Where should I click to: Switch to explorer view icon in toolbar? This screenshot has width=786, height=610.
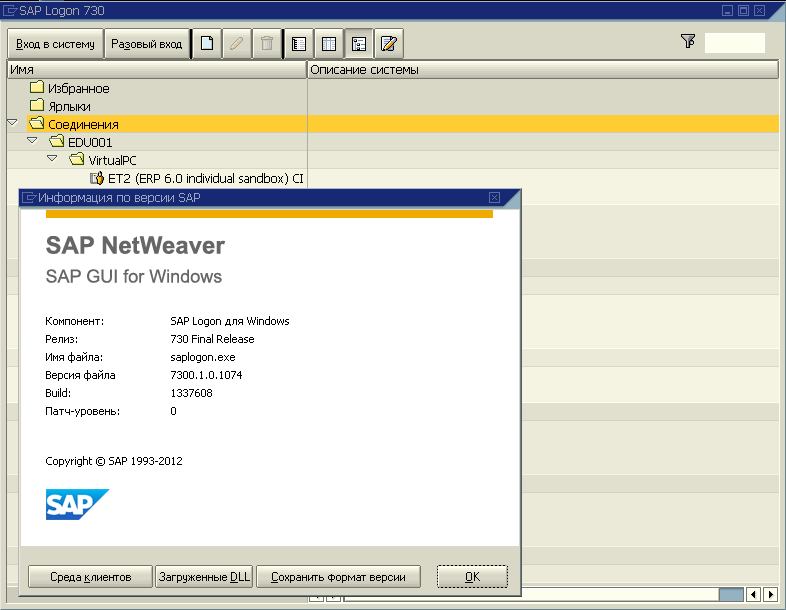299,44
